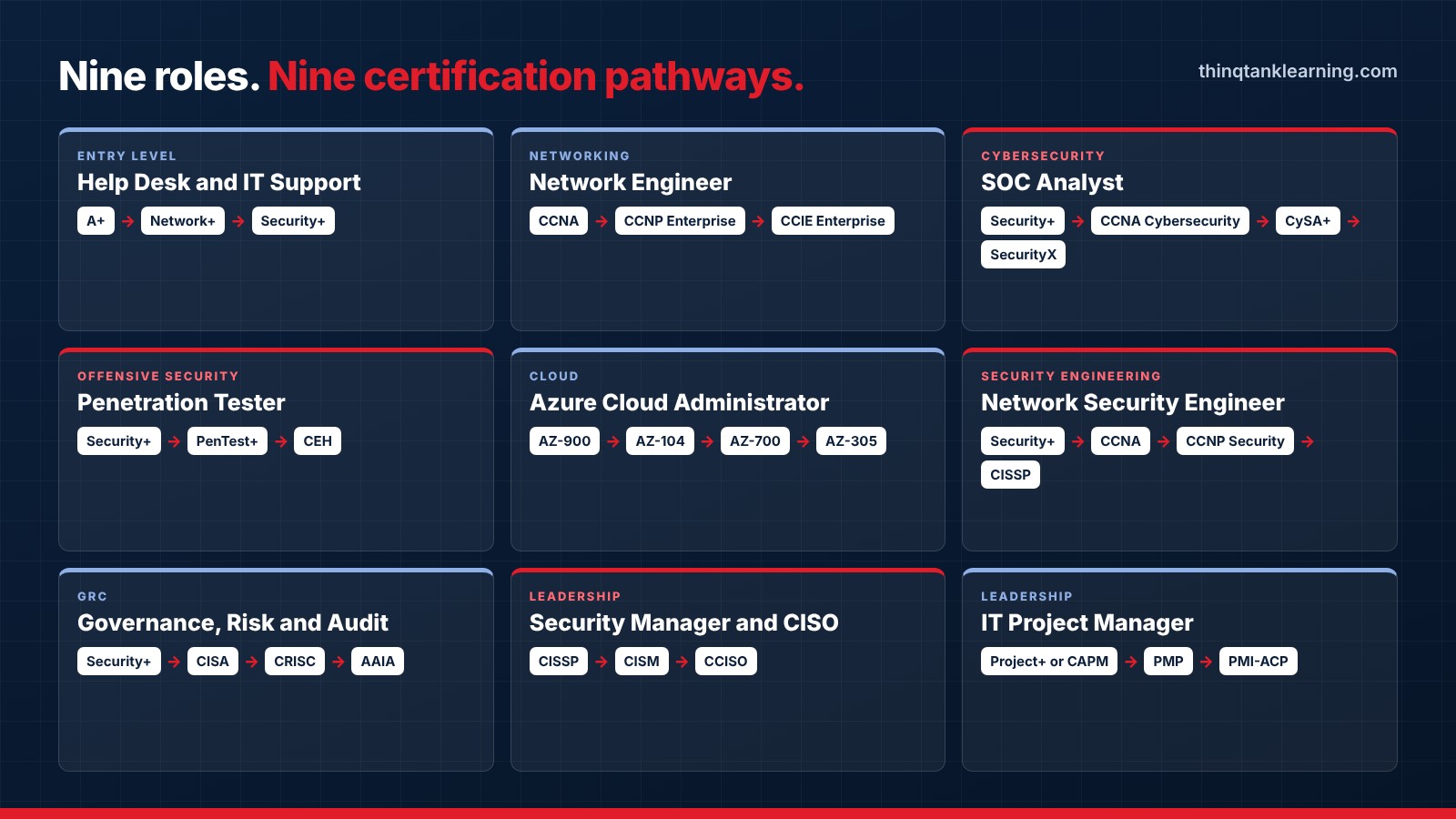1456x819 pixels.
Task: Click the Network+ chip under Help Desk
Action: pyautogui.click(x=183, y=221)
